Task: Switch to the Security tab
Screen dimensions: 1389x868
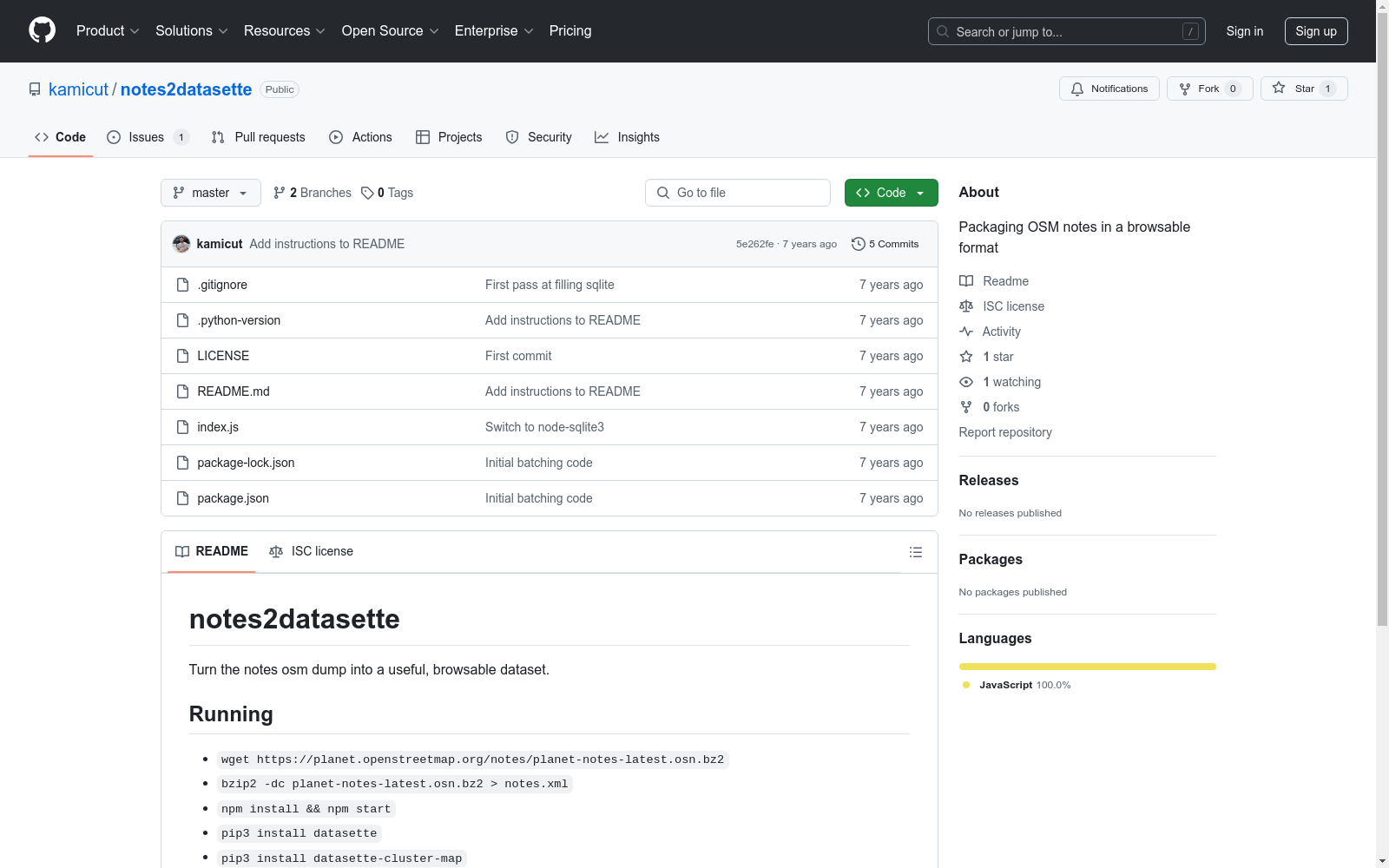Action: [x=539, y=137]
